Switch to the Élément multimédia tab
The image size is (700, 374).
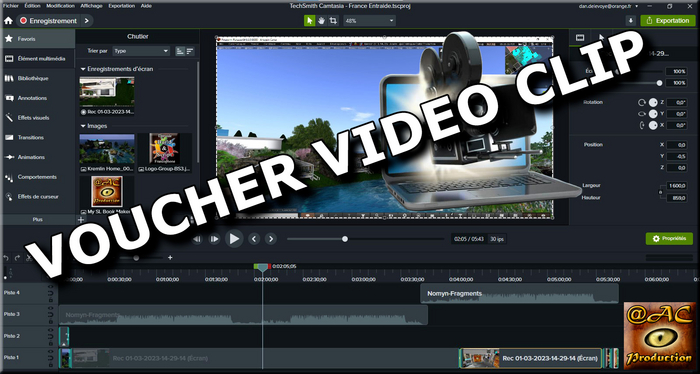(38, 58)
